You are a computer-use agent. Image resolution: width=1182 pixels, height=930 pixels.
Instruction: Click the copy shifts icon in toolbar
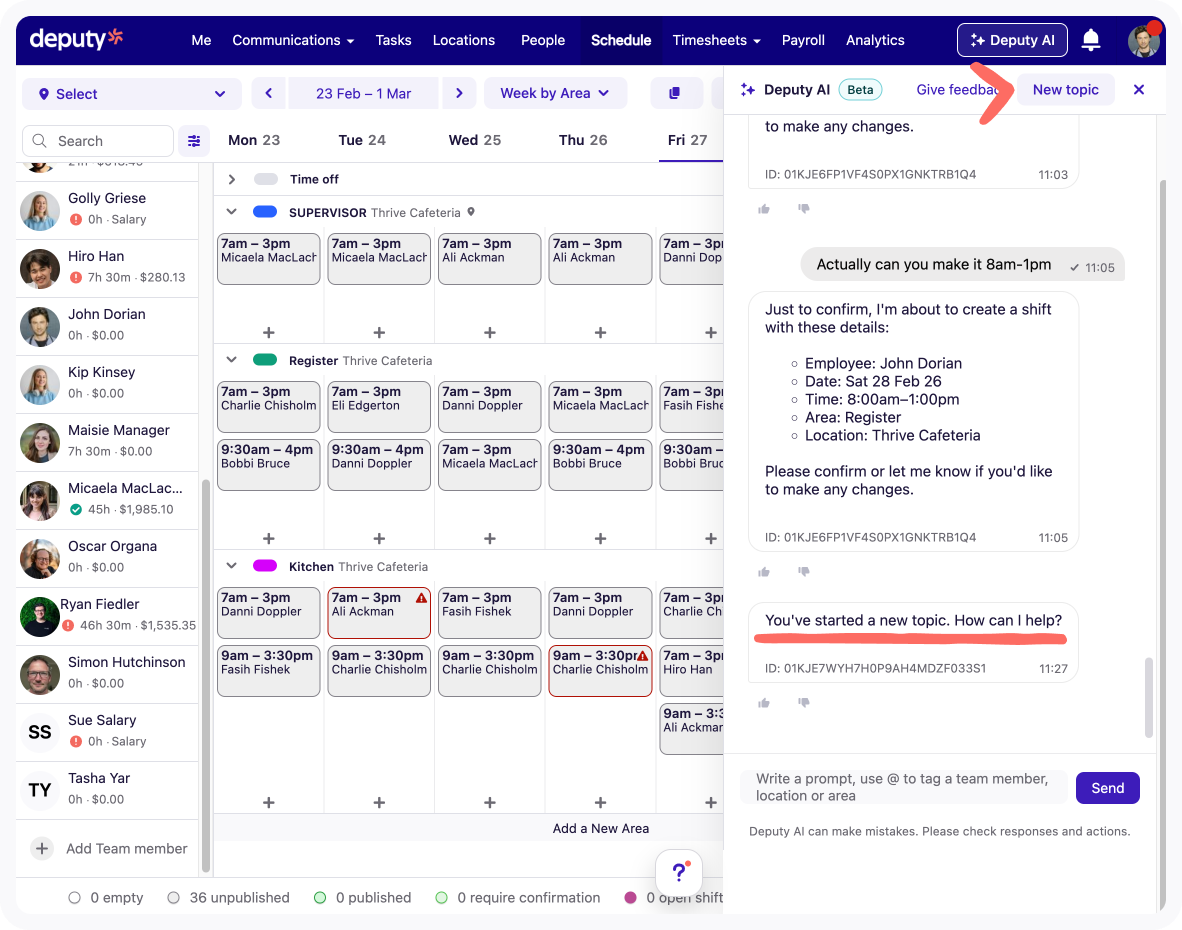tap(675, 93)
